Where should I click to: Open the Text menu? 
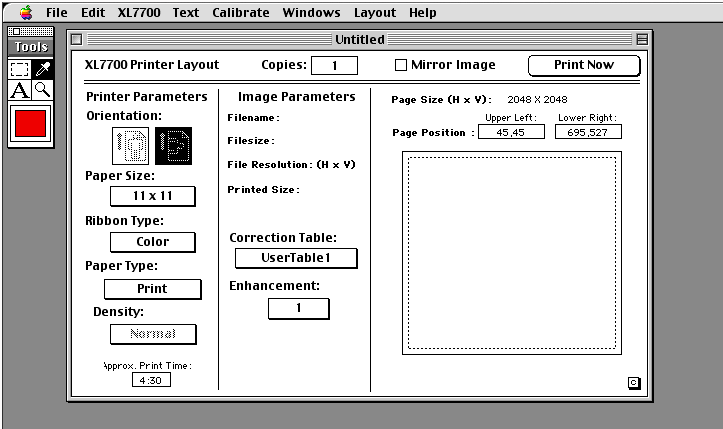[x=186, y=12]
